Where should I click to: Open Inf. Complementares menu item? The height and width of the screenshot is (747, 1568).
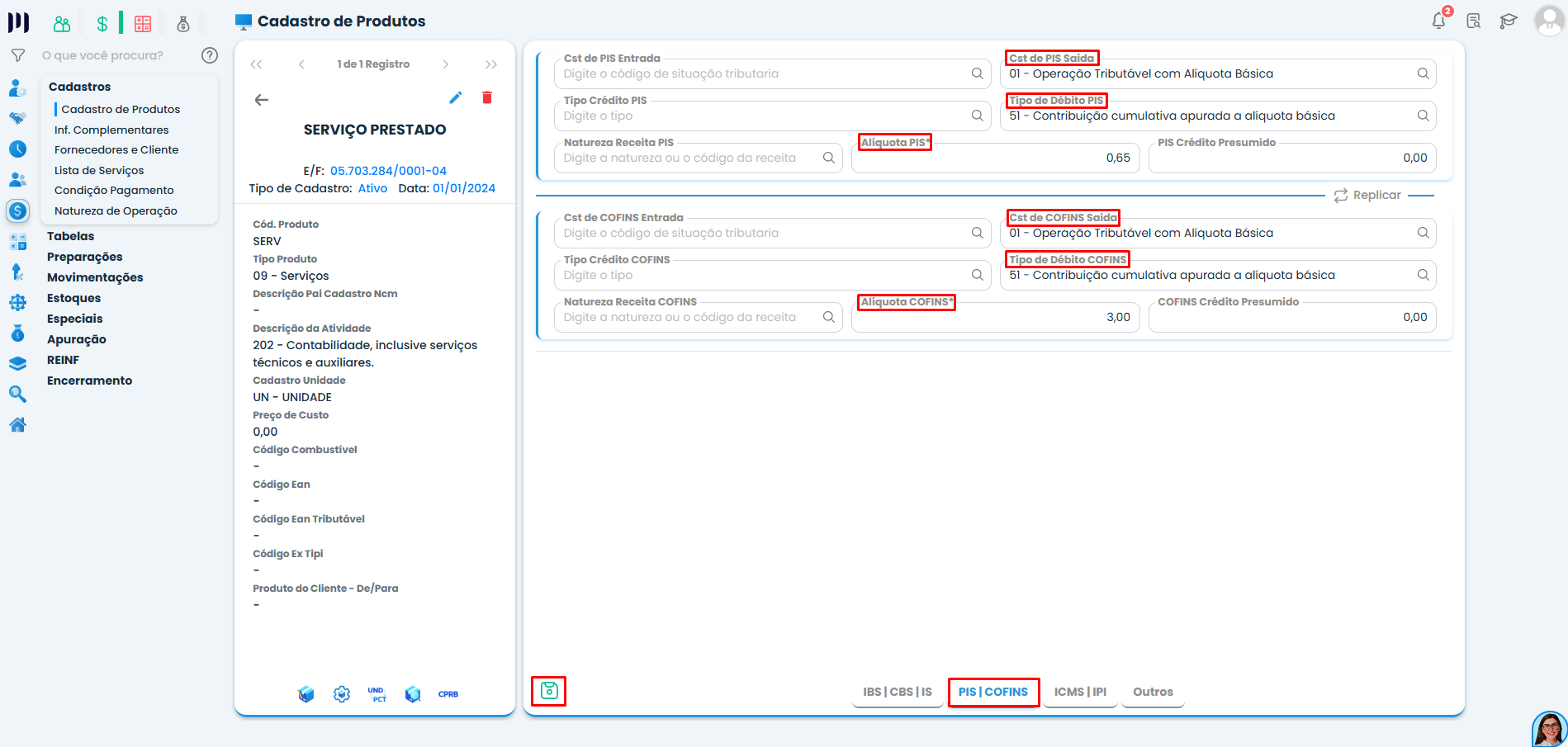(111, 130)
